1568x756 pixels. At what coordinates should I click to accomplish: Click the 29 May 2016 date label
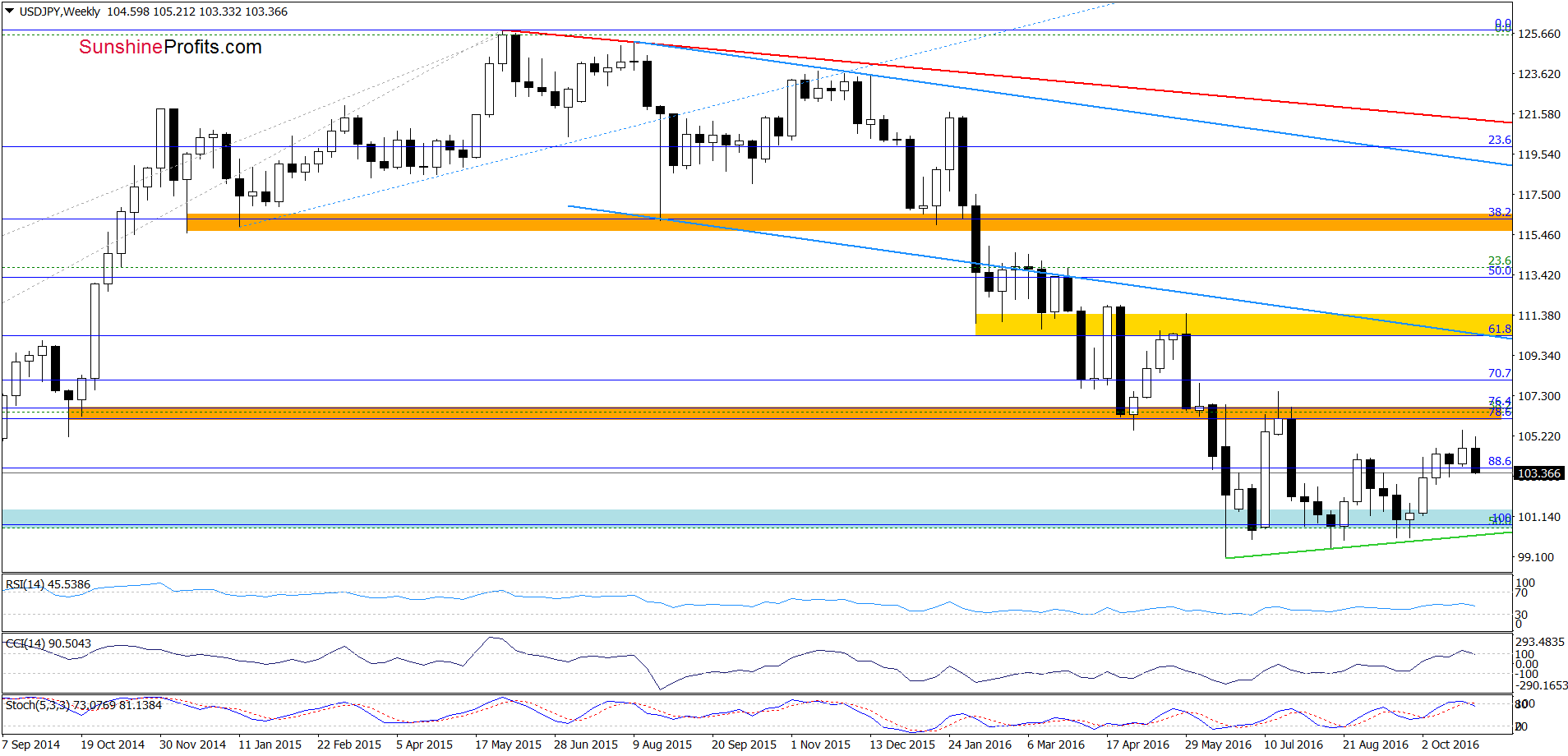point(1218,744)
